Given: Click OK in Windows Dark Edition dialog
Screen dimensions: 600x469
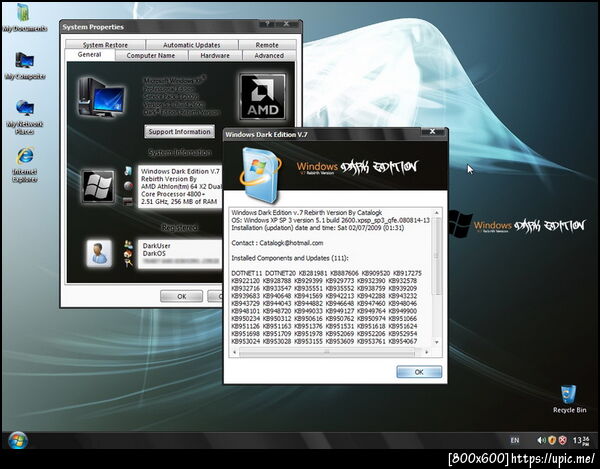Looking at the screenshot, I should [419, 372].
